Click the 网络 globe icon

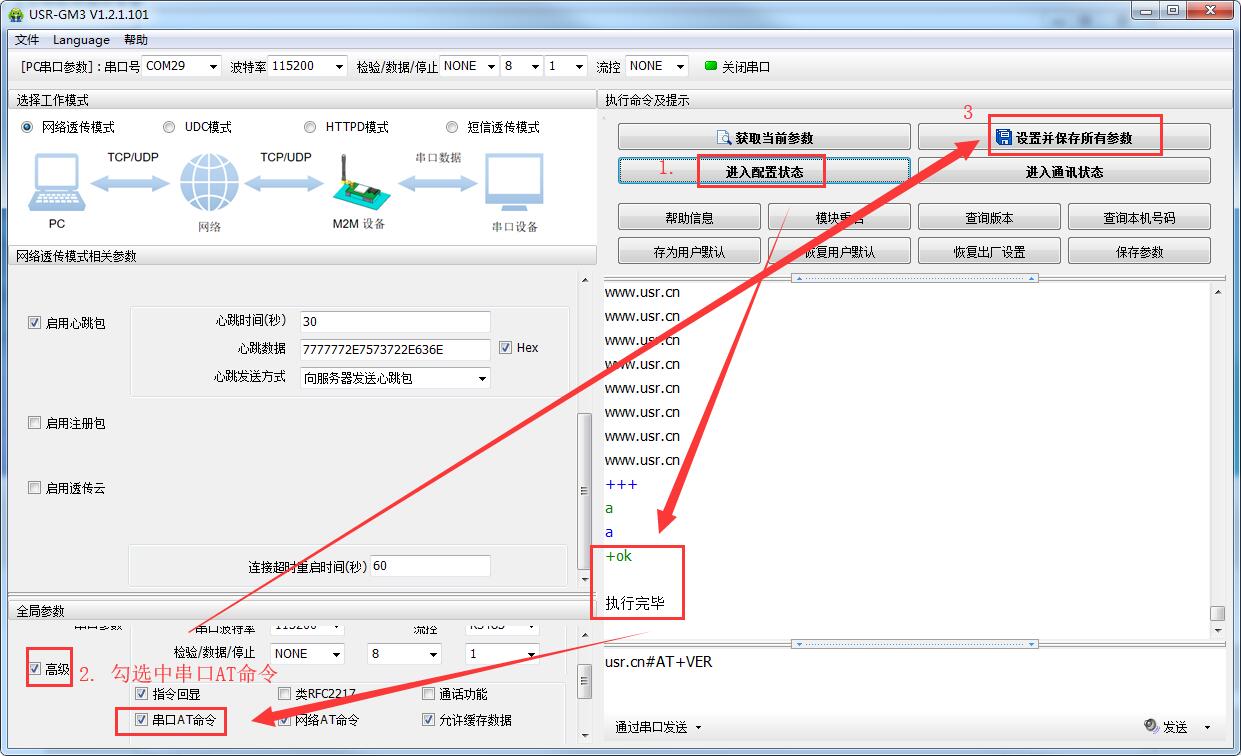(209, 184)
